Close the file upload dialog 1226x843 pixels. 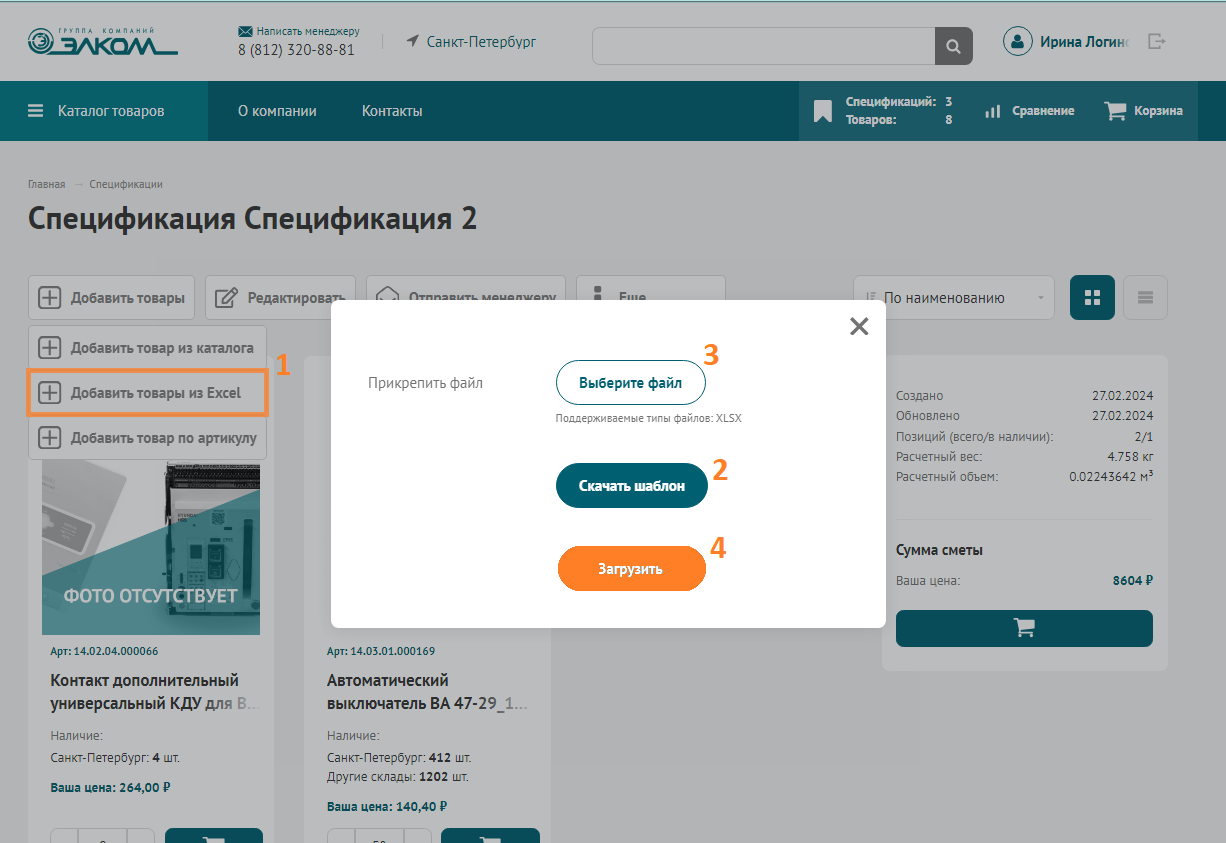click(858, 326)
